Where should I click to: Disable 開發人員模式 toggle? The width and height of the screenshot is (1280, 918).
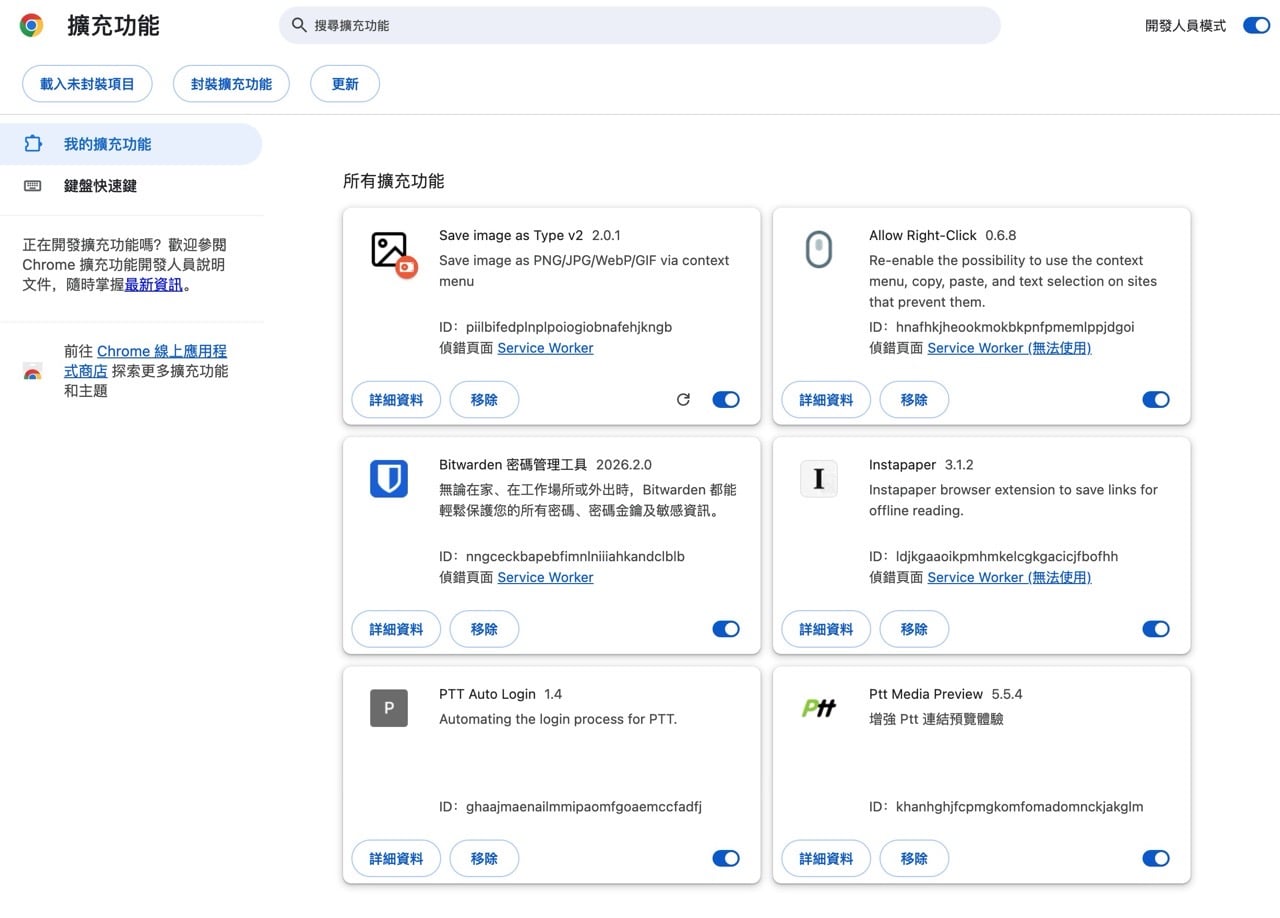click(1256, 25)
